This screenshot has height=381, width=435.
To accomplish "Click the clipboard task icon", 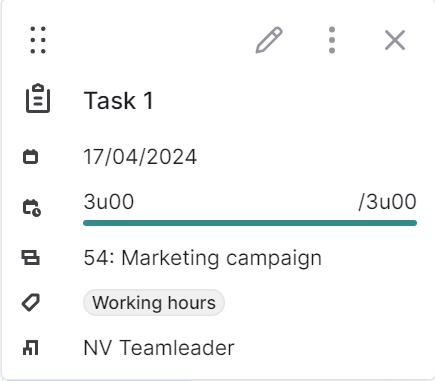I will coord(38,98).
